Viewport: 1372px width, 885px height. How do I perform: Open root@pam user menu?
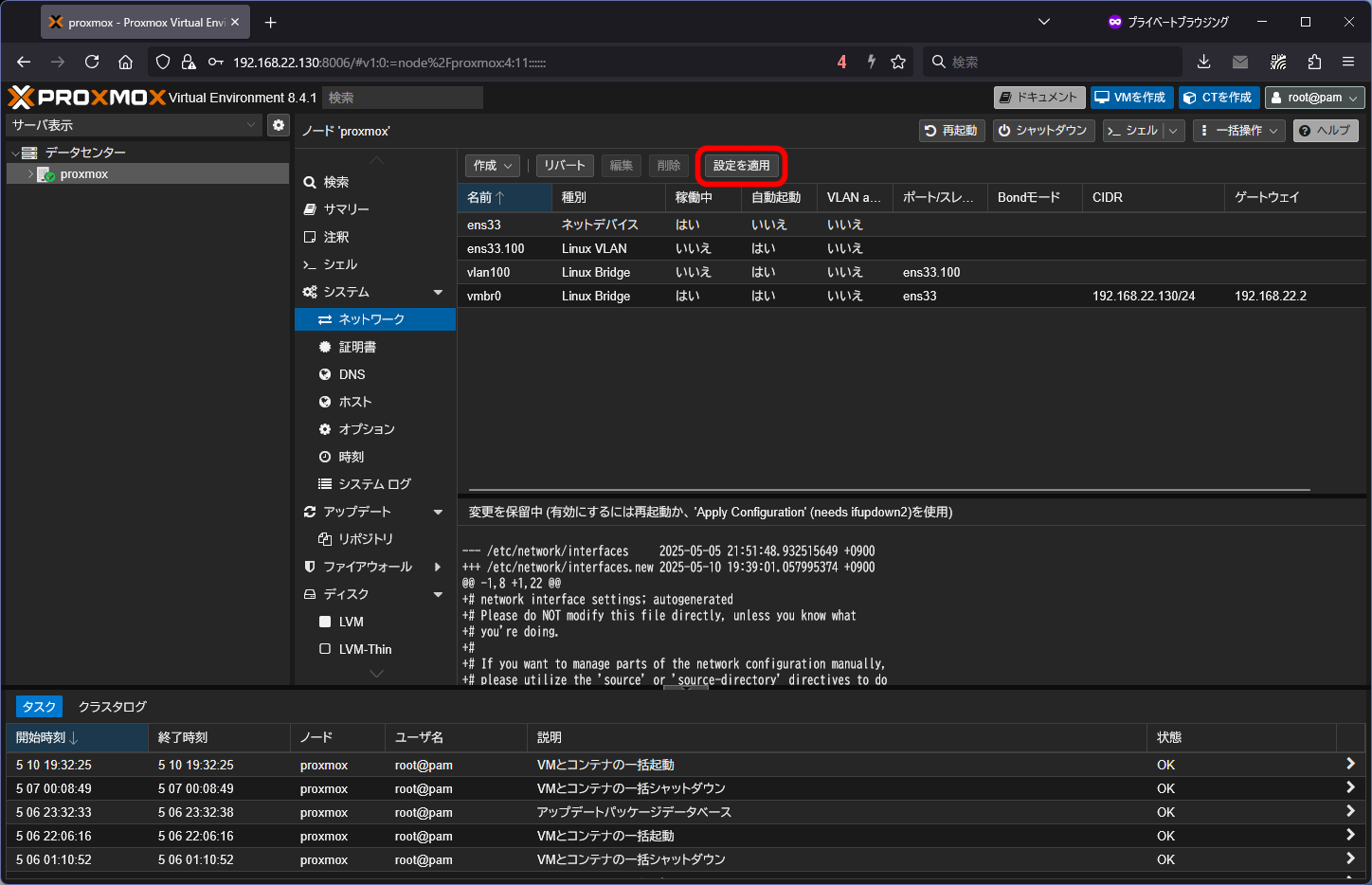pyautogui.click(x=1315, y=98)
